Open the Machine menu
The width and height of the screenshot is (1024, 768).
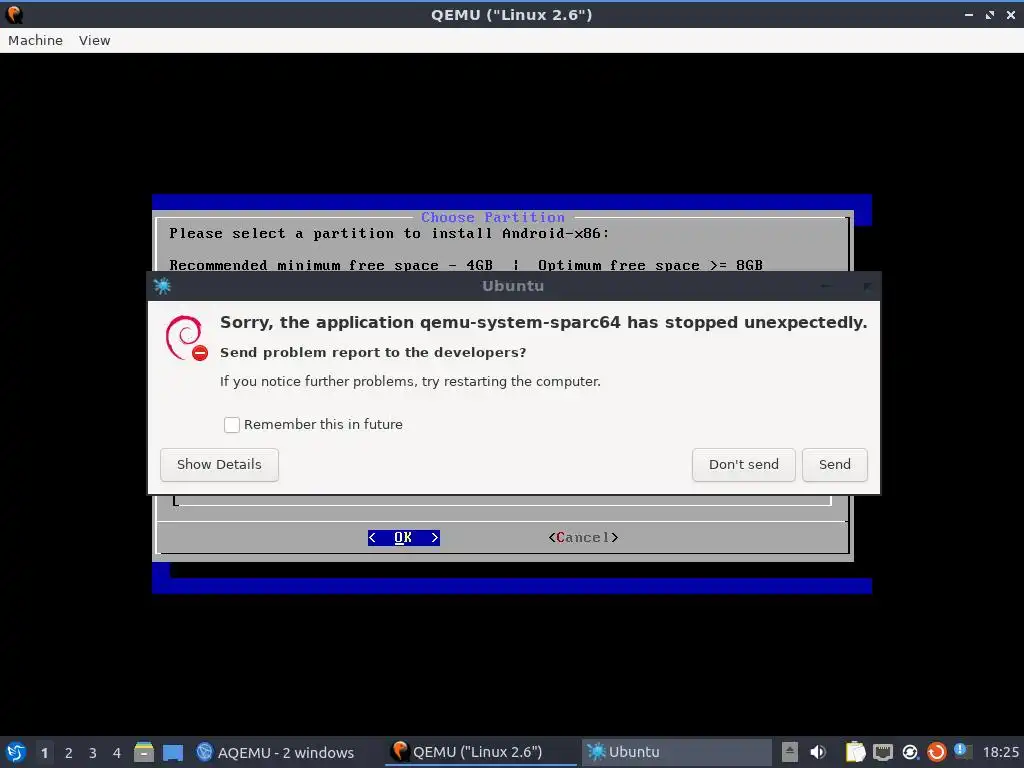tap(35, 40)
